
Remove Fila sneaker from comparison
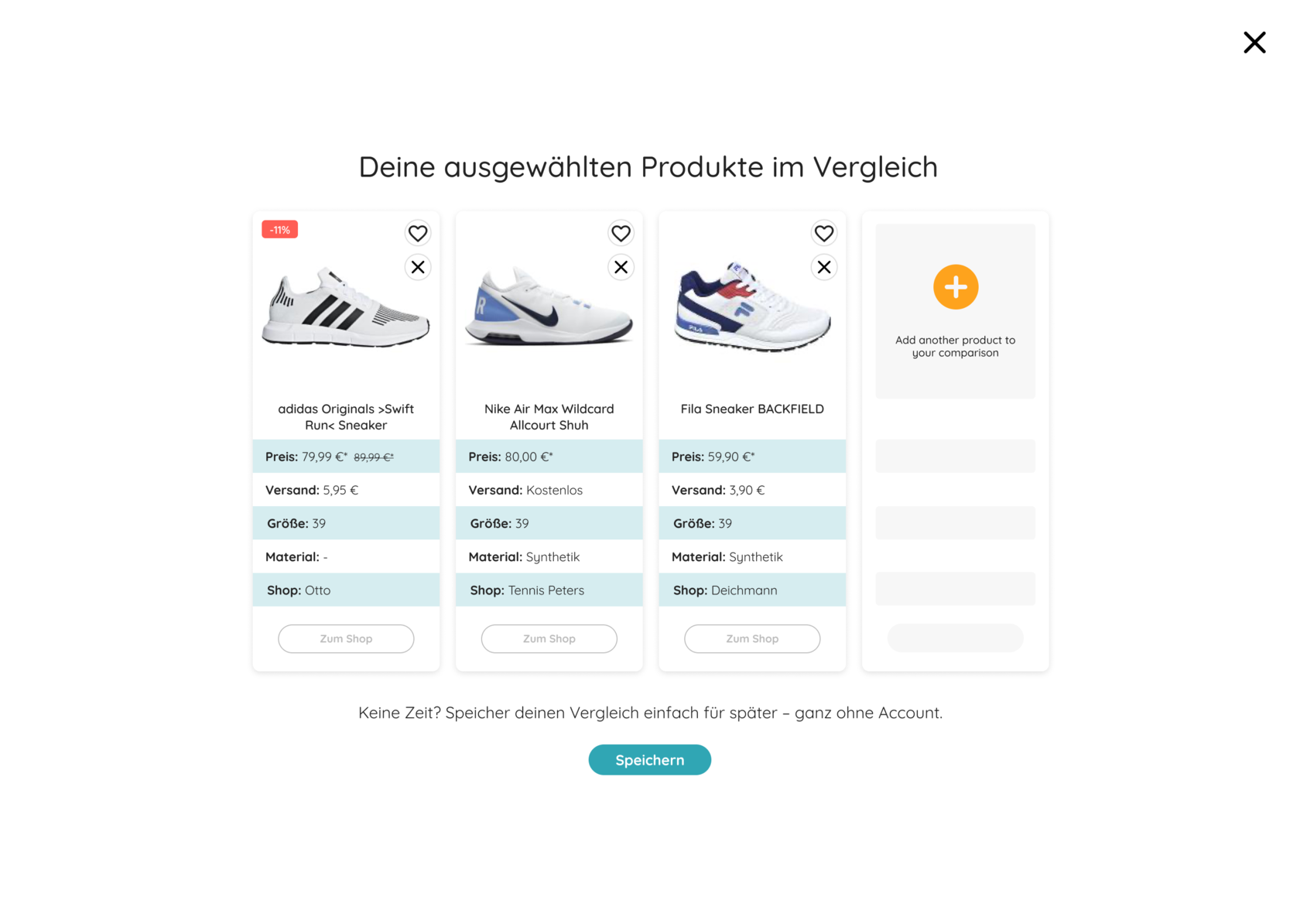coord(824,267)
